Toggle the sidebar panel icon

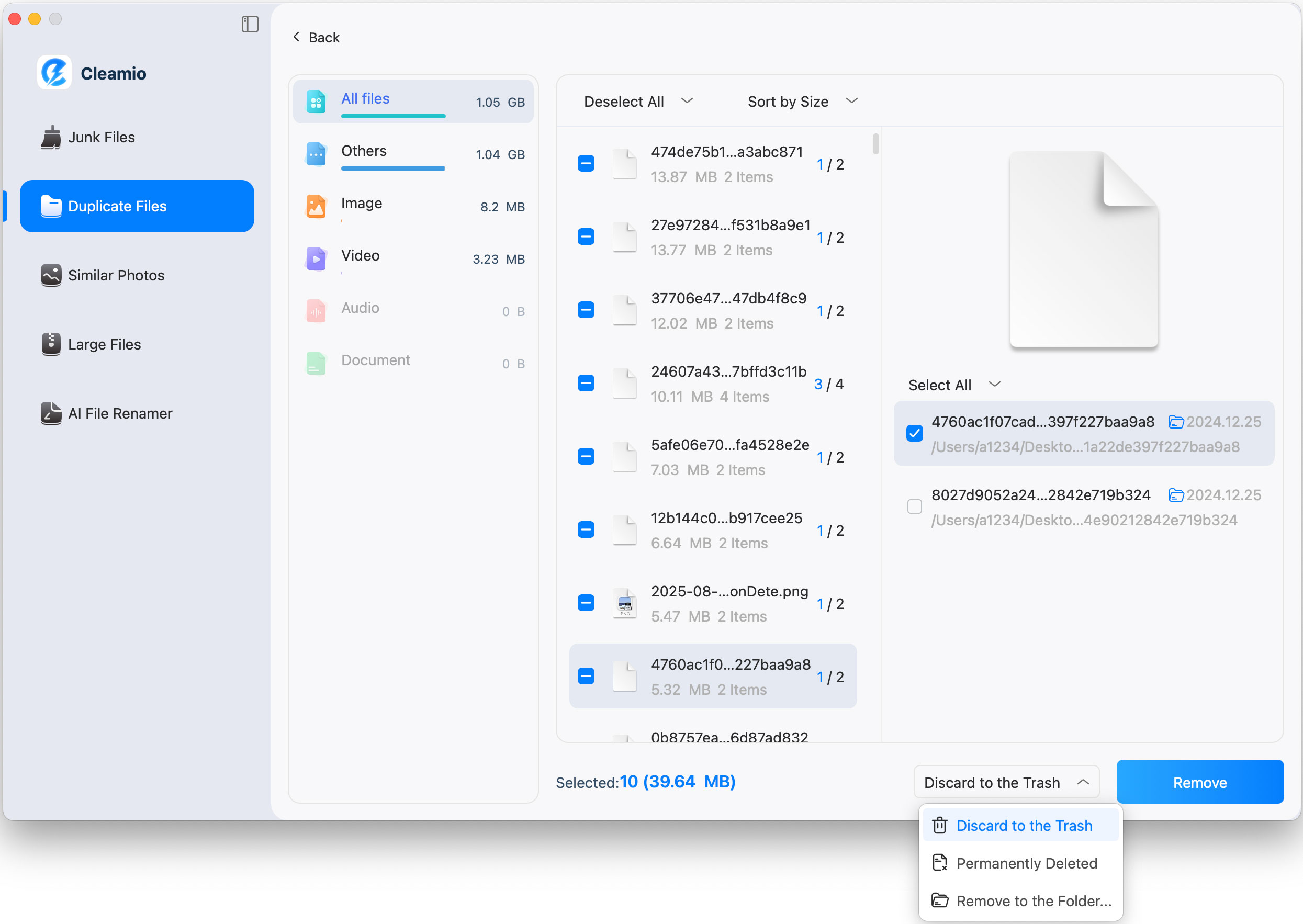[249, 24]
